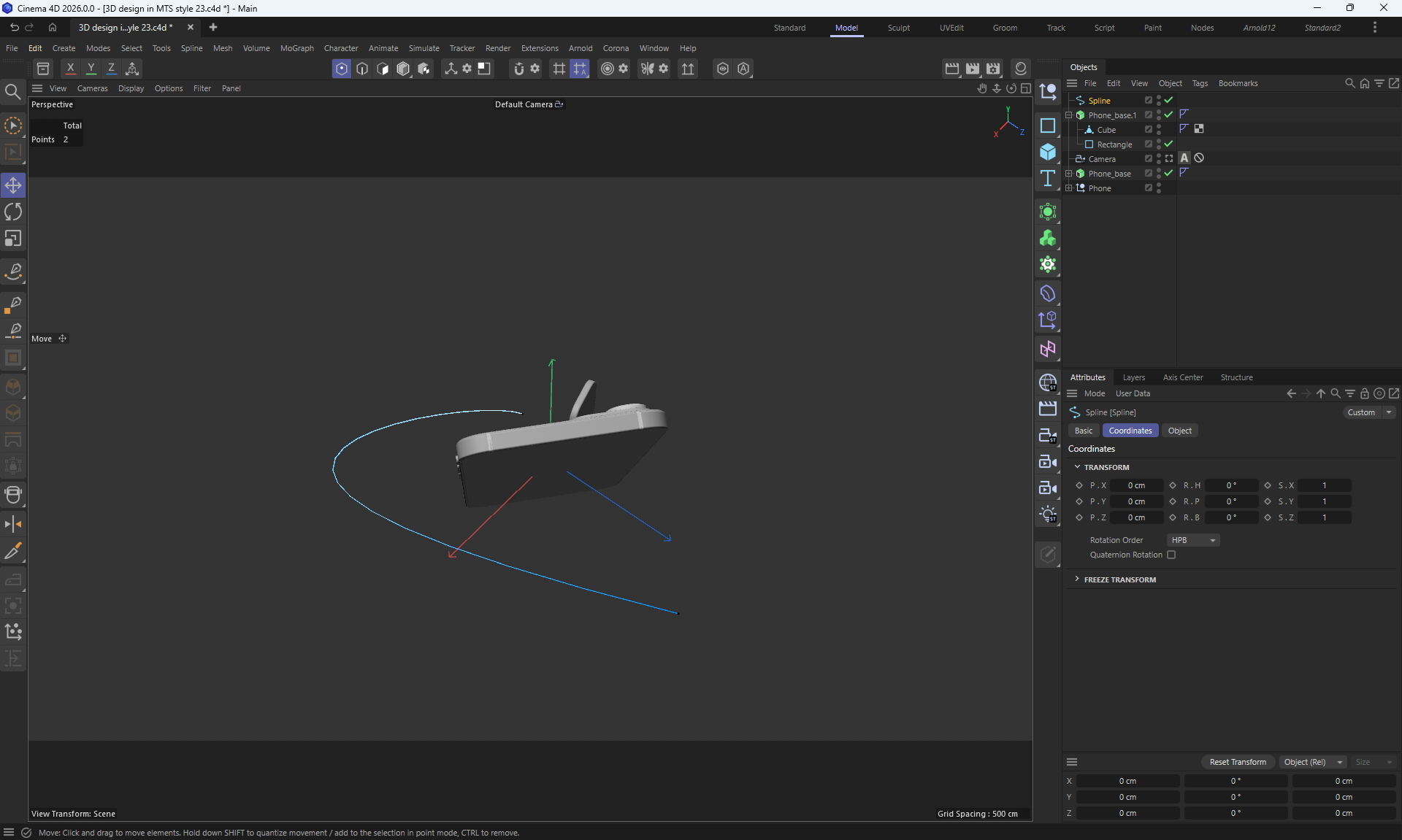1402x840 pixels.
Task: Select the Move tool in left toolbar
Action: 13,185
